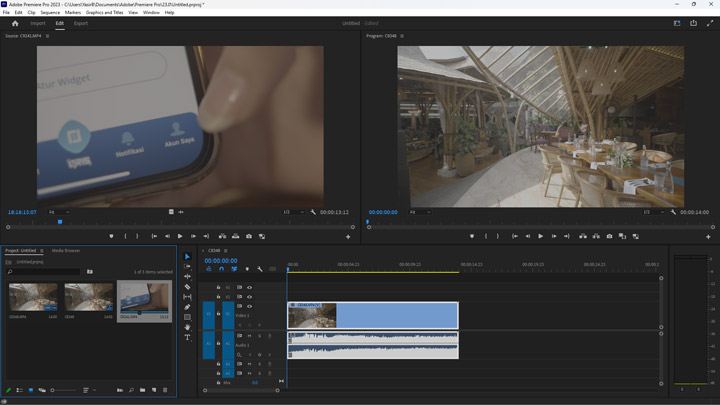
Task: Go to Home screen icon
Action: (x=15, y=23)
